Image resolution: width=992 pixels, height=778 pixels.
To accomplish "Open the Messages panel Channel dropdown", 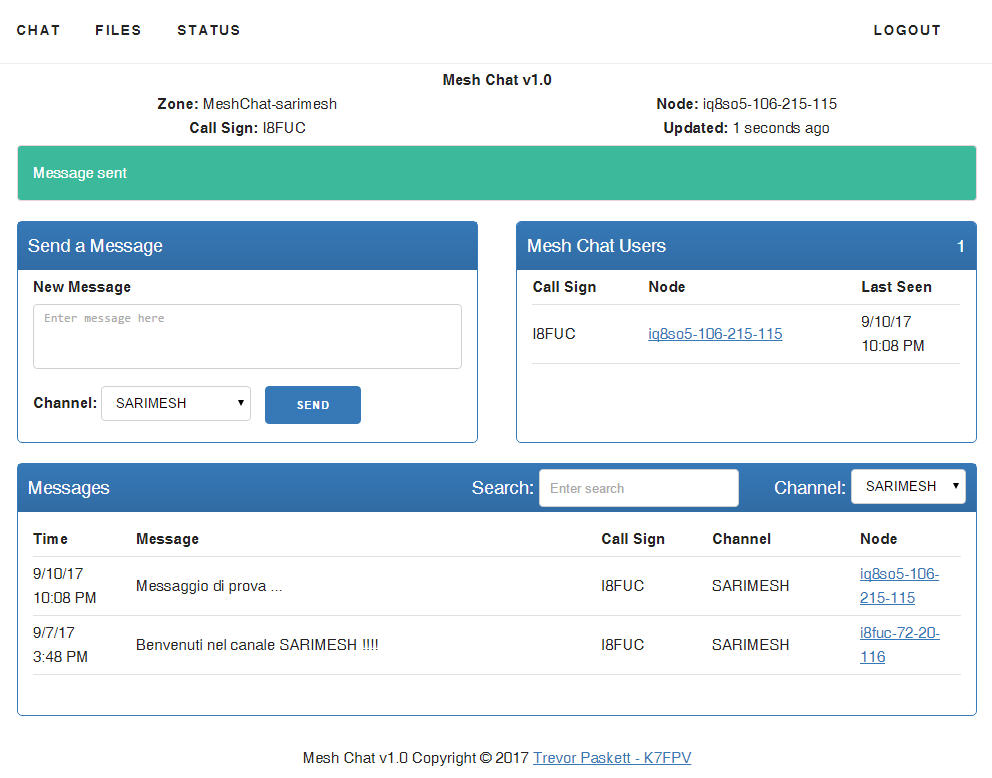I will (908, 486).
